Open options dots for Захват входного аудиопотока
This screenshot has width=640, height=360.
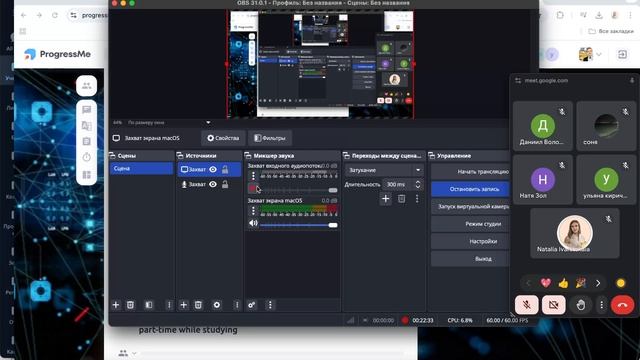coord(253,176)
